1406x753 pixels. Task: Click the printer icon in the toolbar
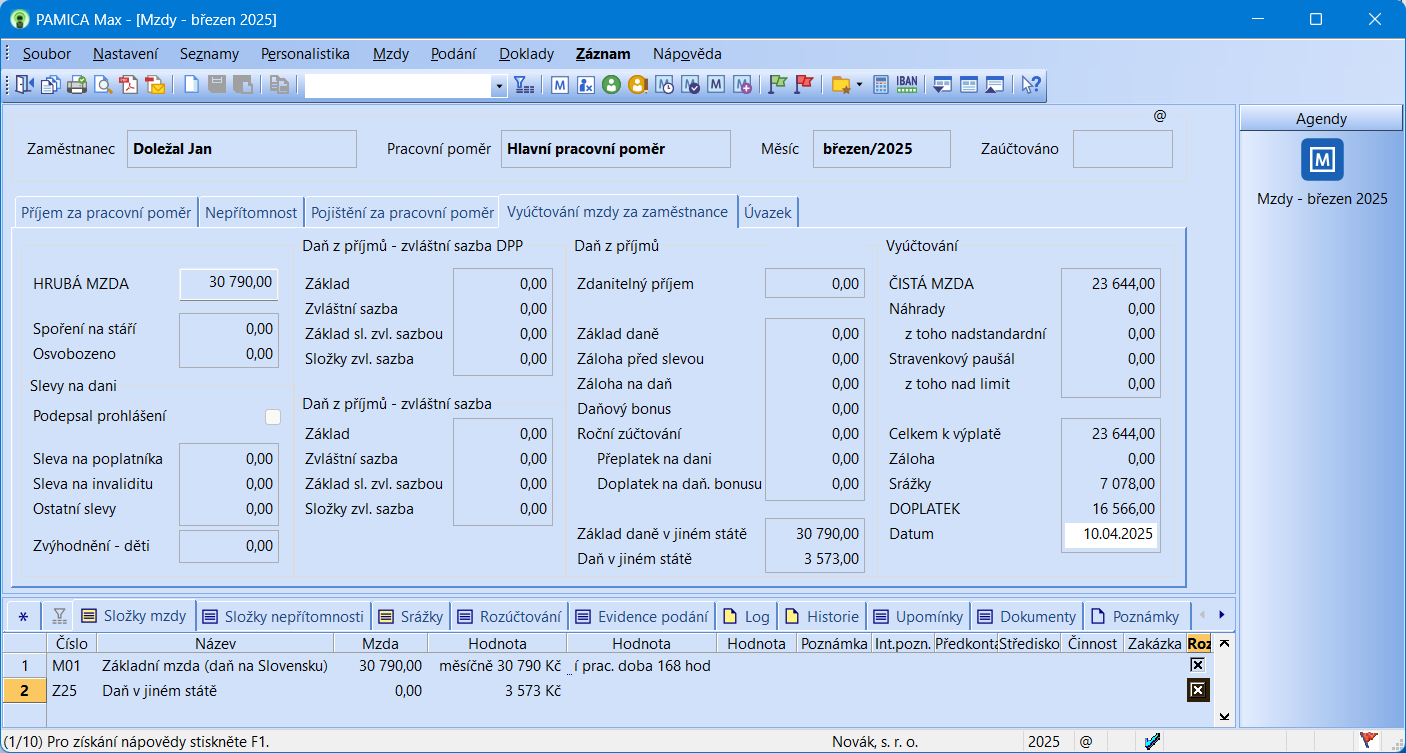77,86
